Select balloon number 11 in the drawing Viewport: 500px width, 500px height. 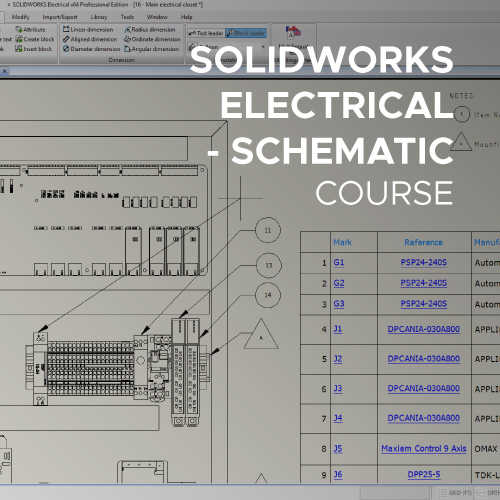[268, 230]
